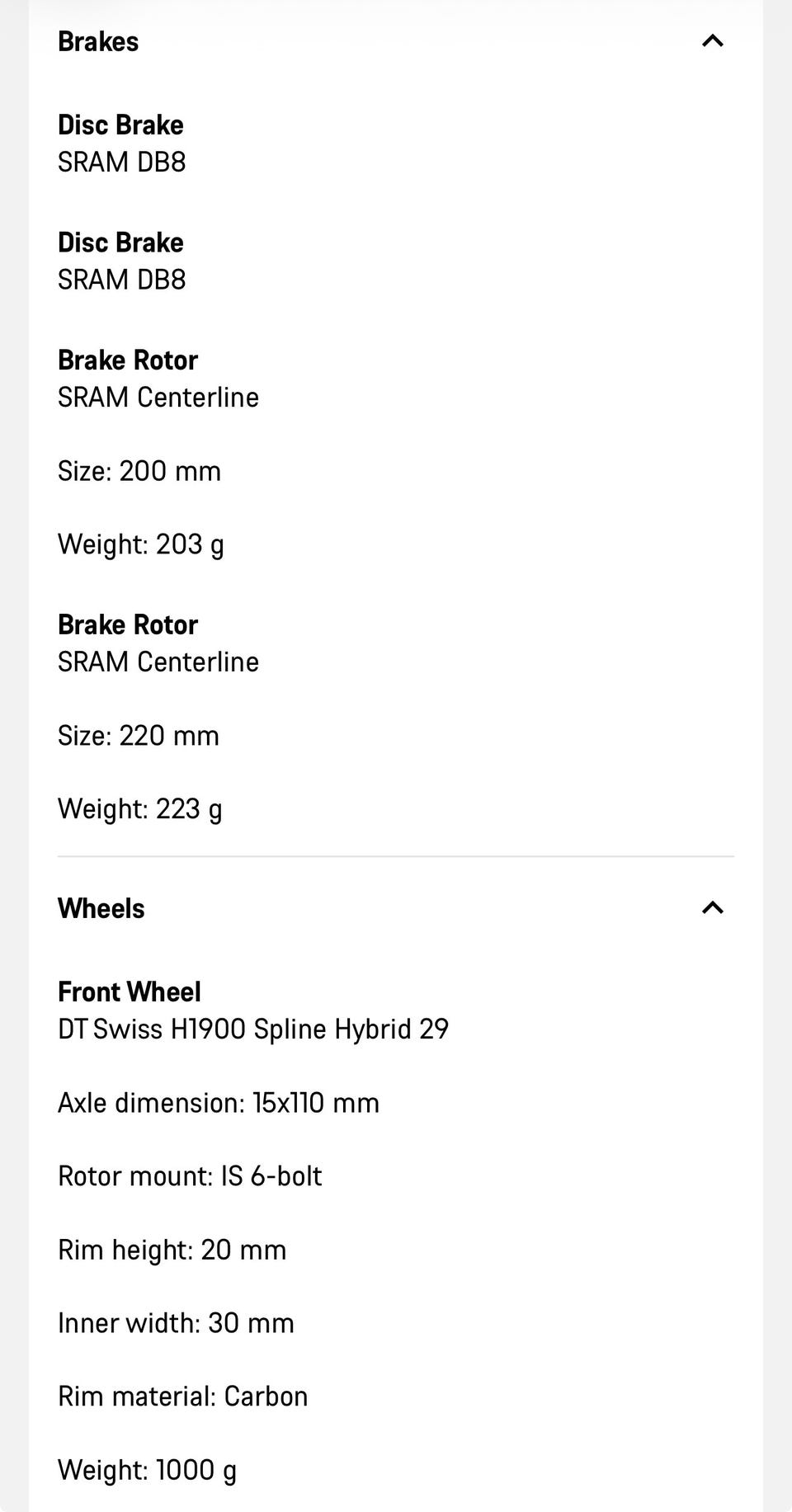
Task: Click Weight: 203 g rotor spec
Action: click(x=141, y=544)
